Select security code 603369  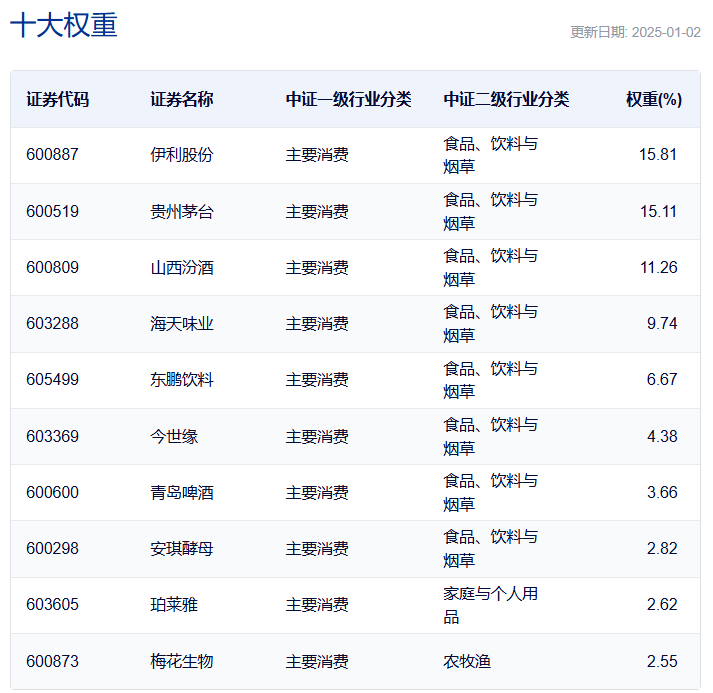pos(52,436)
